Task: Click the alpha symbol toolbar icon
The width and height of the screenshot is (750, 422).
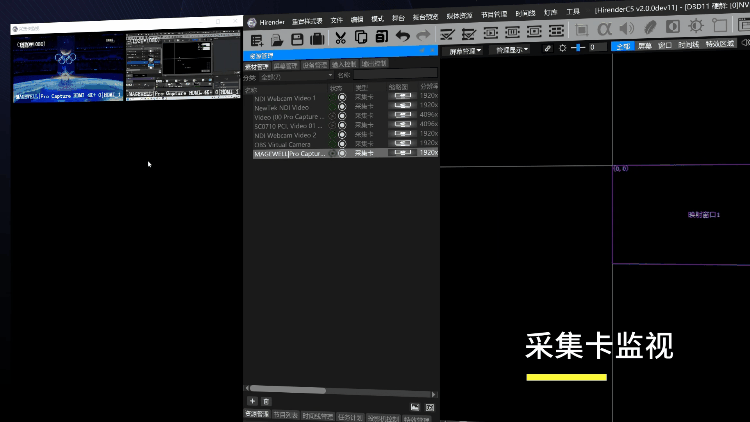Action: [x=605, y=30]
